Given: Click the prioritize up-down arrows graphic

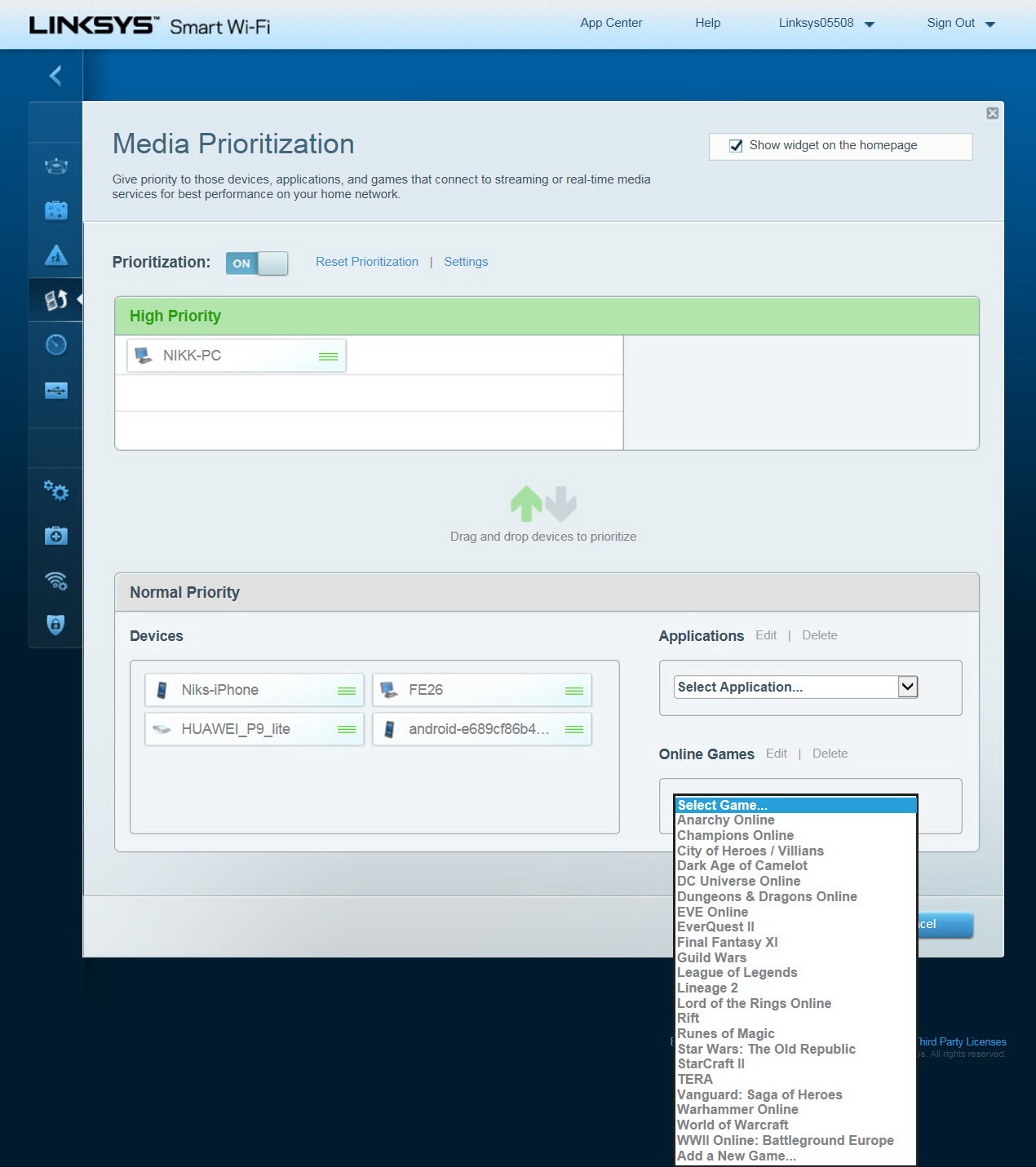Looking at the screenshot, I should point(543,504).
